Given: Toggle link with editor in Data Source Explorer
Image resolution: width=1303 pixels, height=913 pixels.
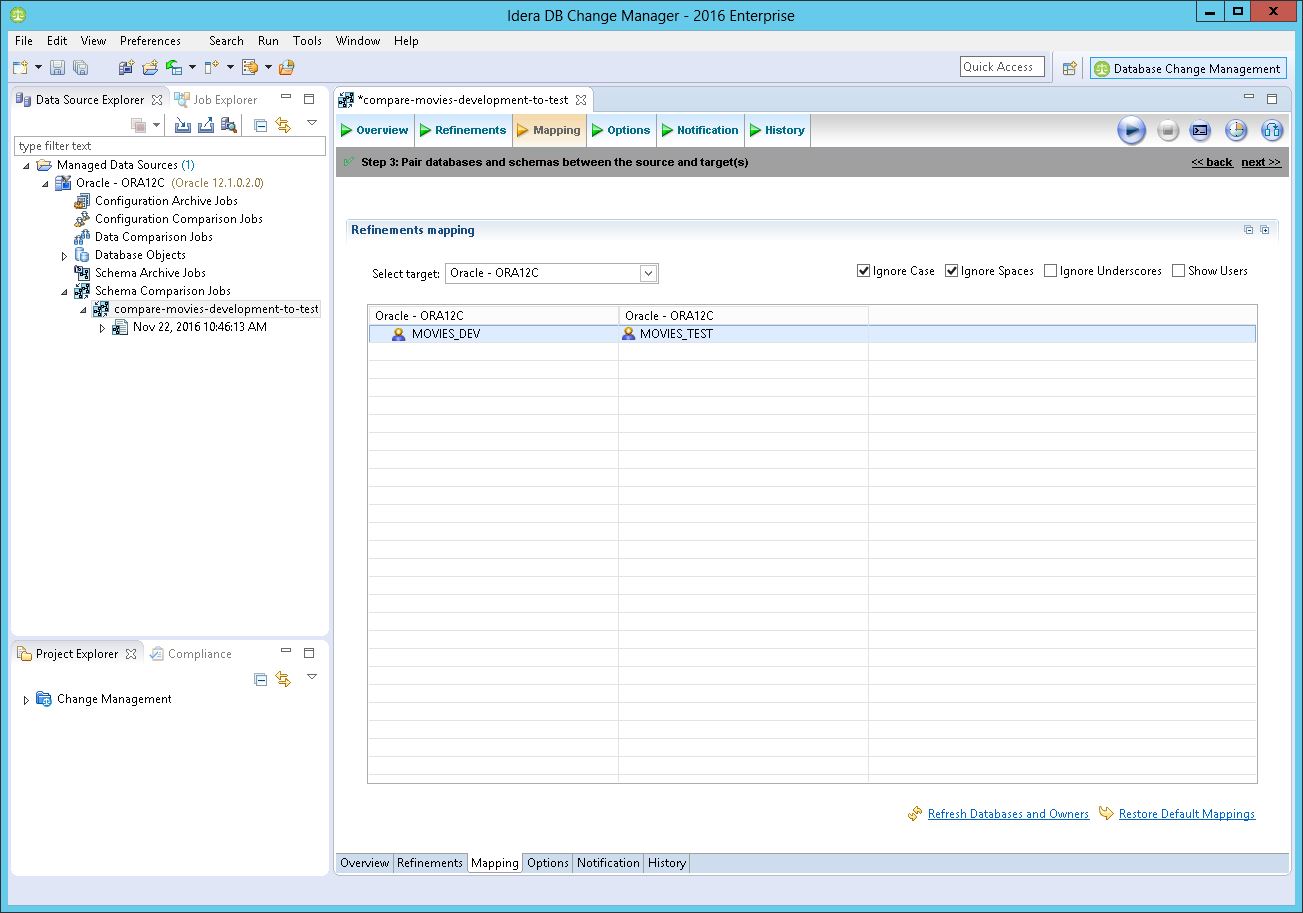Looking at the screenshot, I should point(283,125).
